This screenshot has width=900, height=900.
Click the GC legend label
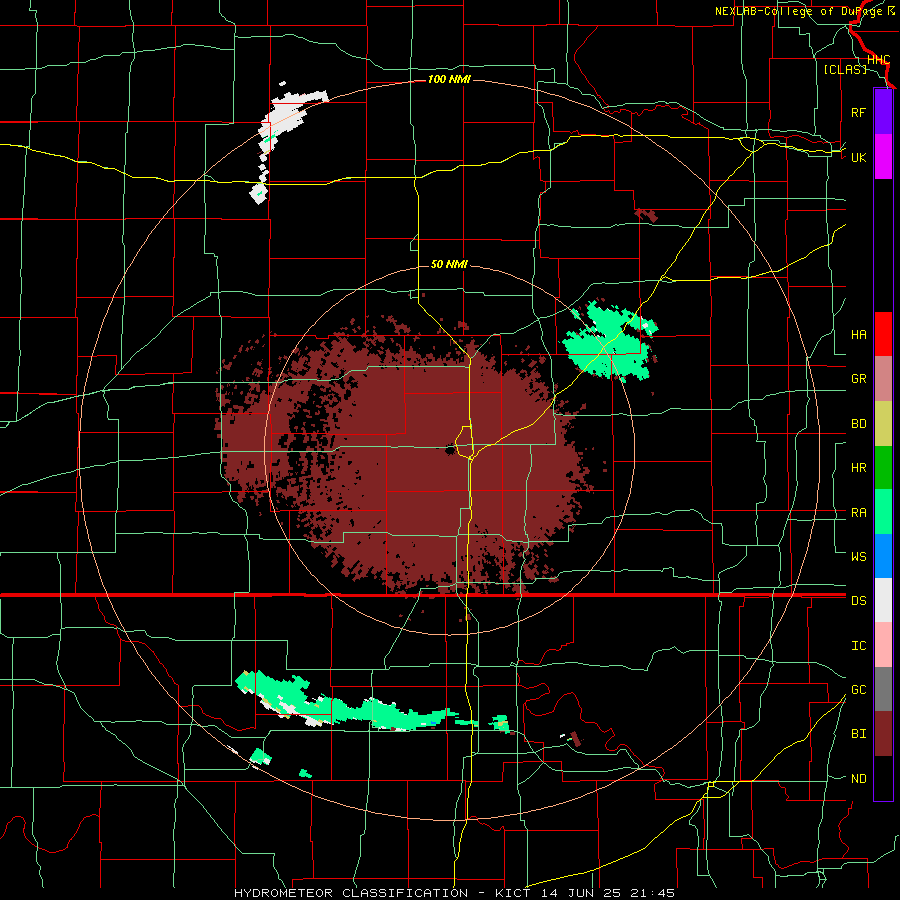[x=858, y=690]
